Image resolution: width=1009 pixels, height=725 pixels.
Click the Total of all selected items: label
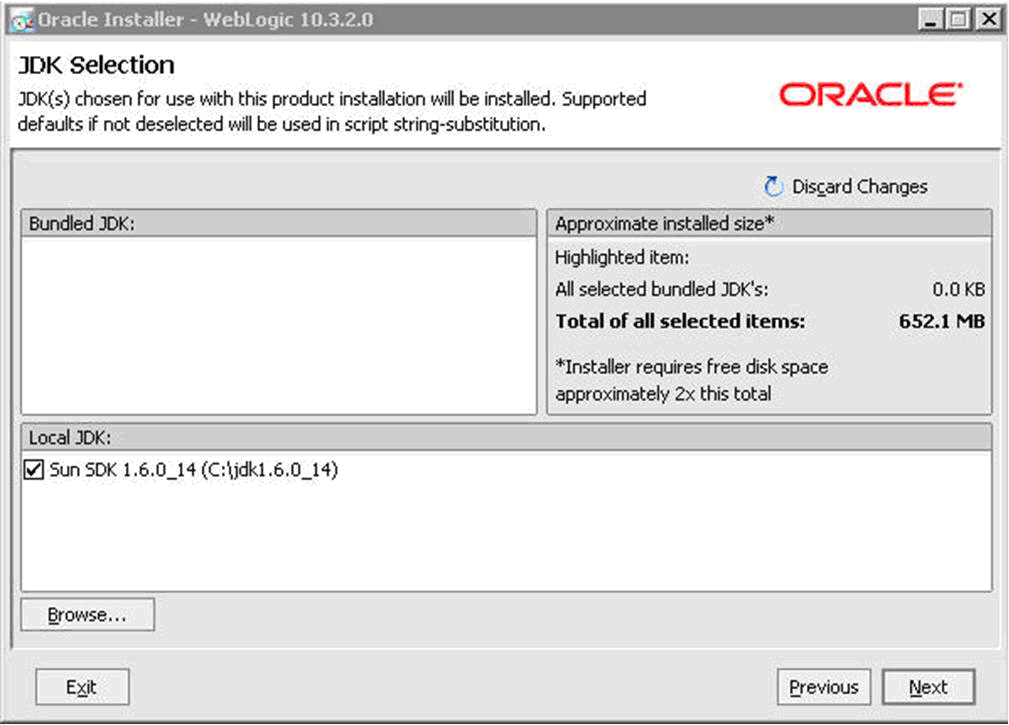(680, 321)
